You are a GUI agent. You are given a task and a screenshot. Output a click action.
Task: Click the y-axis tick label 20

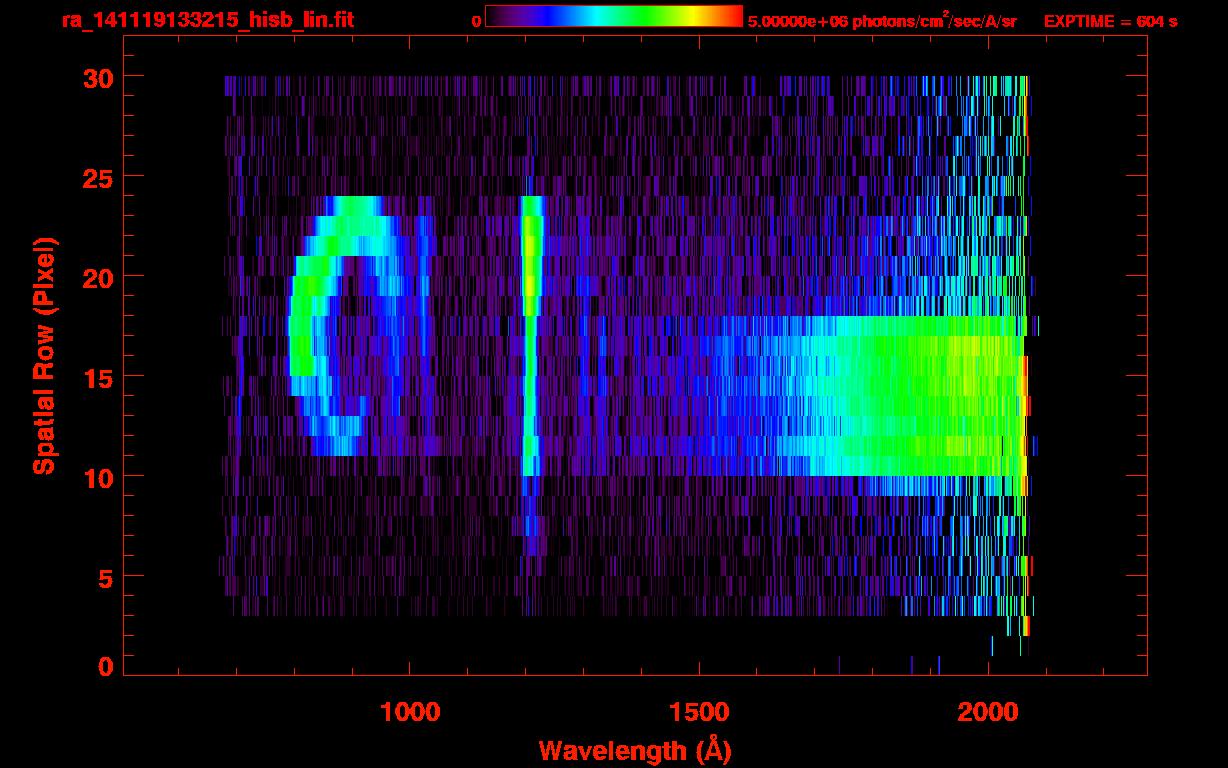coord(97,277)
